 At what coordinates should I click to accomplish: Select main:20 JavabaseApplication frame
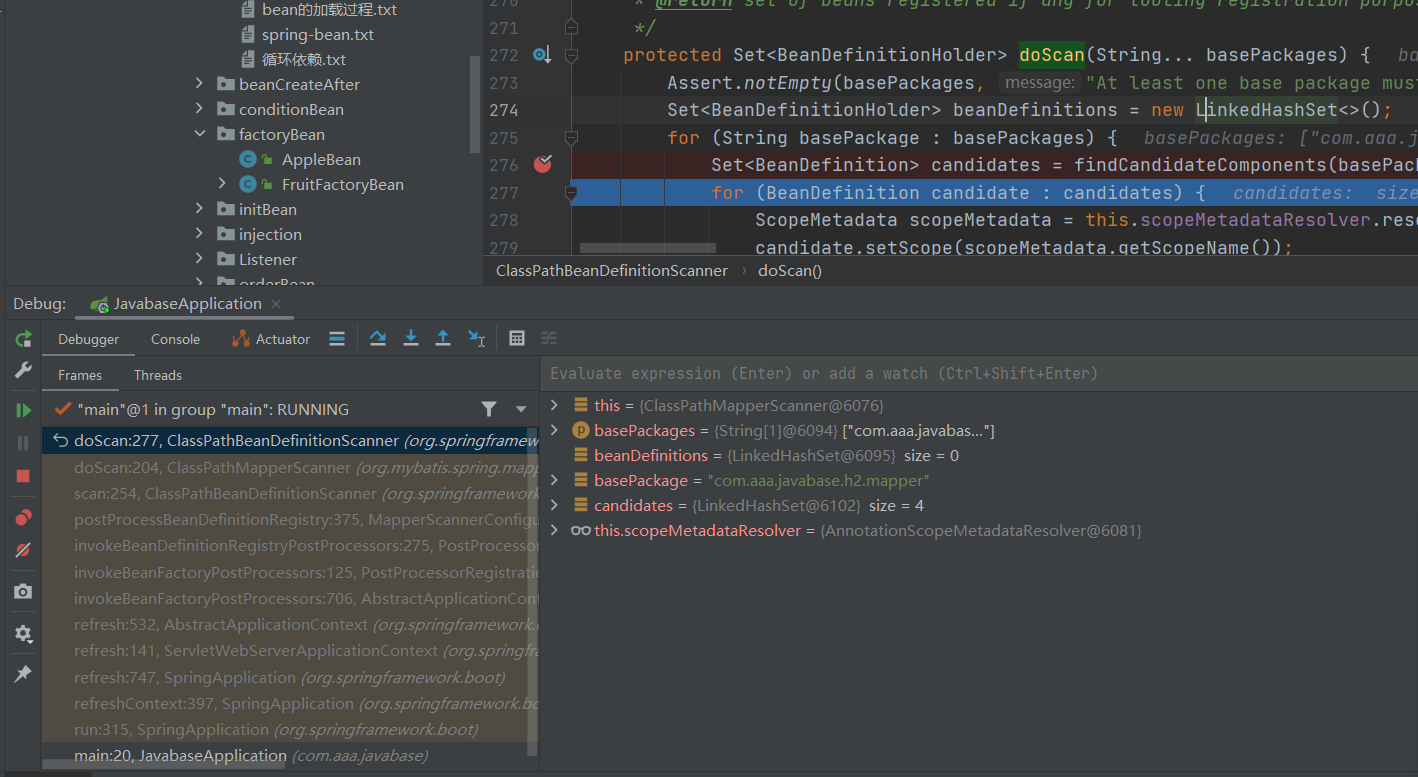[290, 755]
